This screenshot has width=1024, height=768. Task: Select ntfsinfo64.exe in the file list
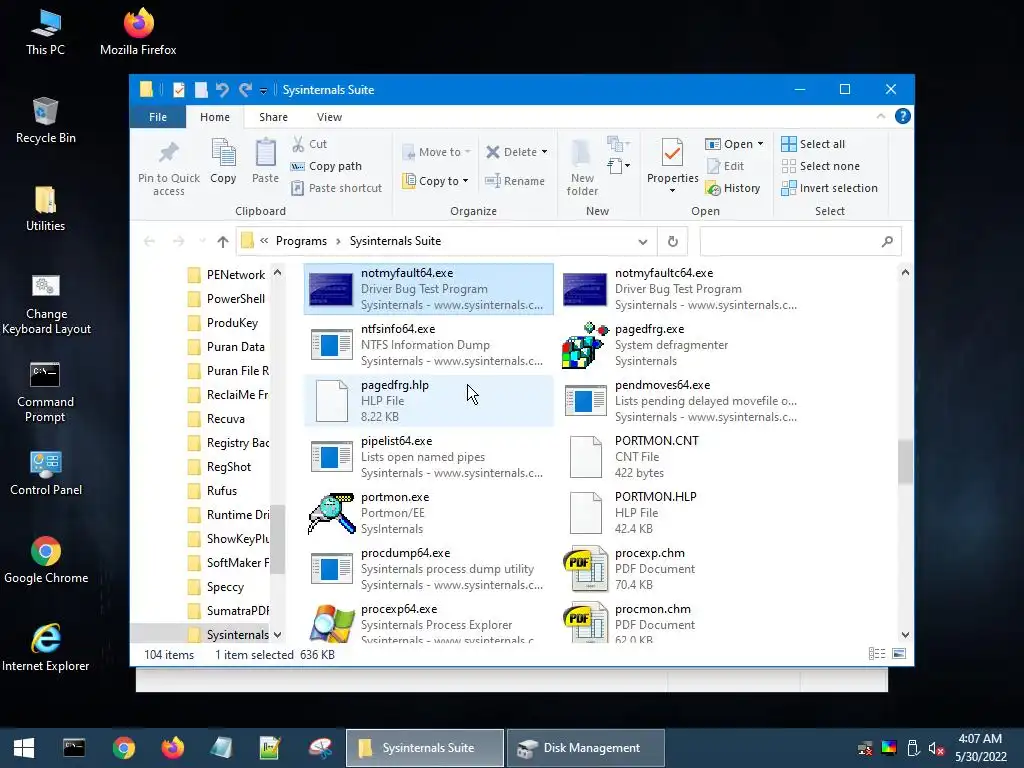pyautogui.click(x=428, y=345)
